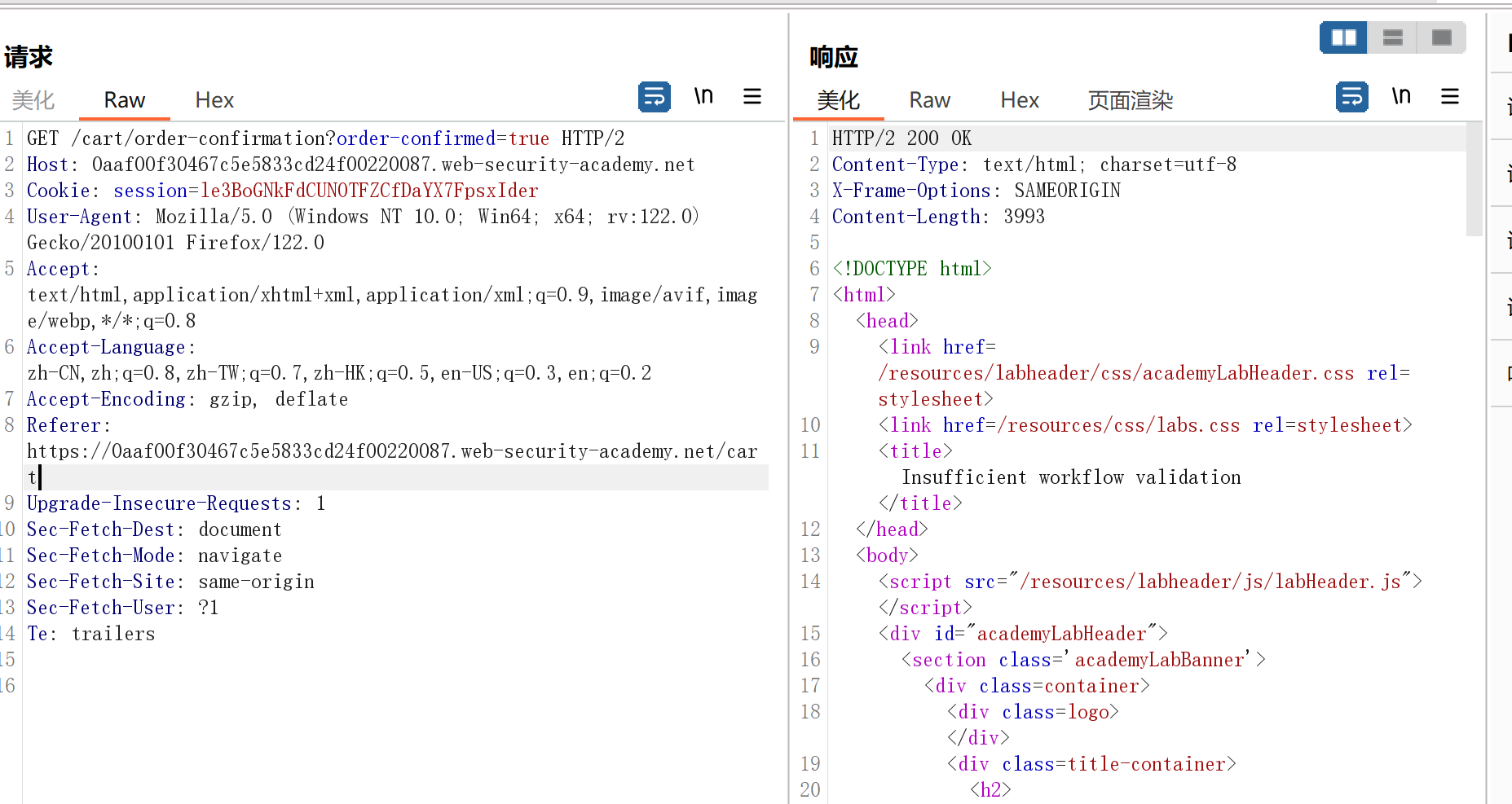The image size is (1512, 804).
Task: Click 'Insufficient workflow validation' title text
Action: [x=1071, y=477]
